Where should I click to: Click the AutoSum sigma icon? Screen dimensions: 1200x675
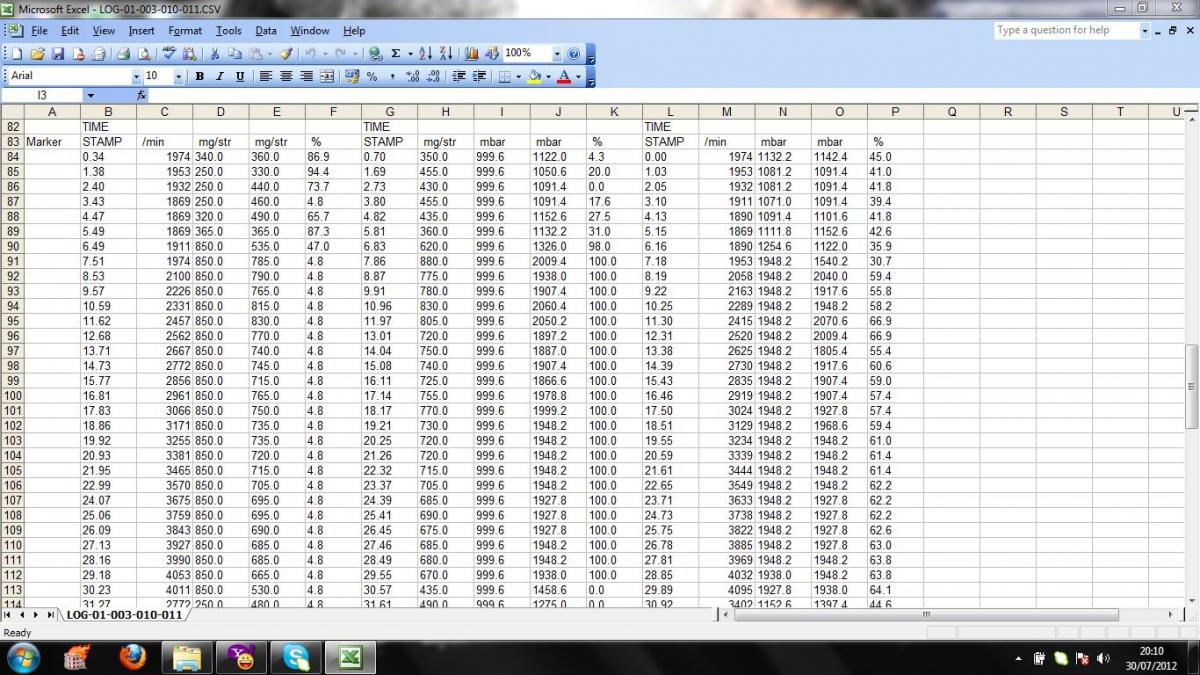pos(396,53)
